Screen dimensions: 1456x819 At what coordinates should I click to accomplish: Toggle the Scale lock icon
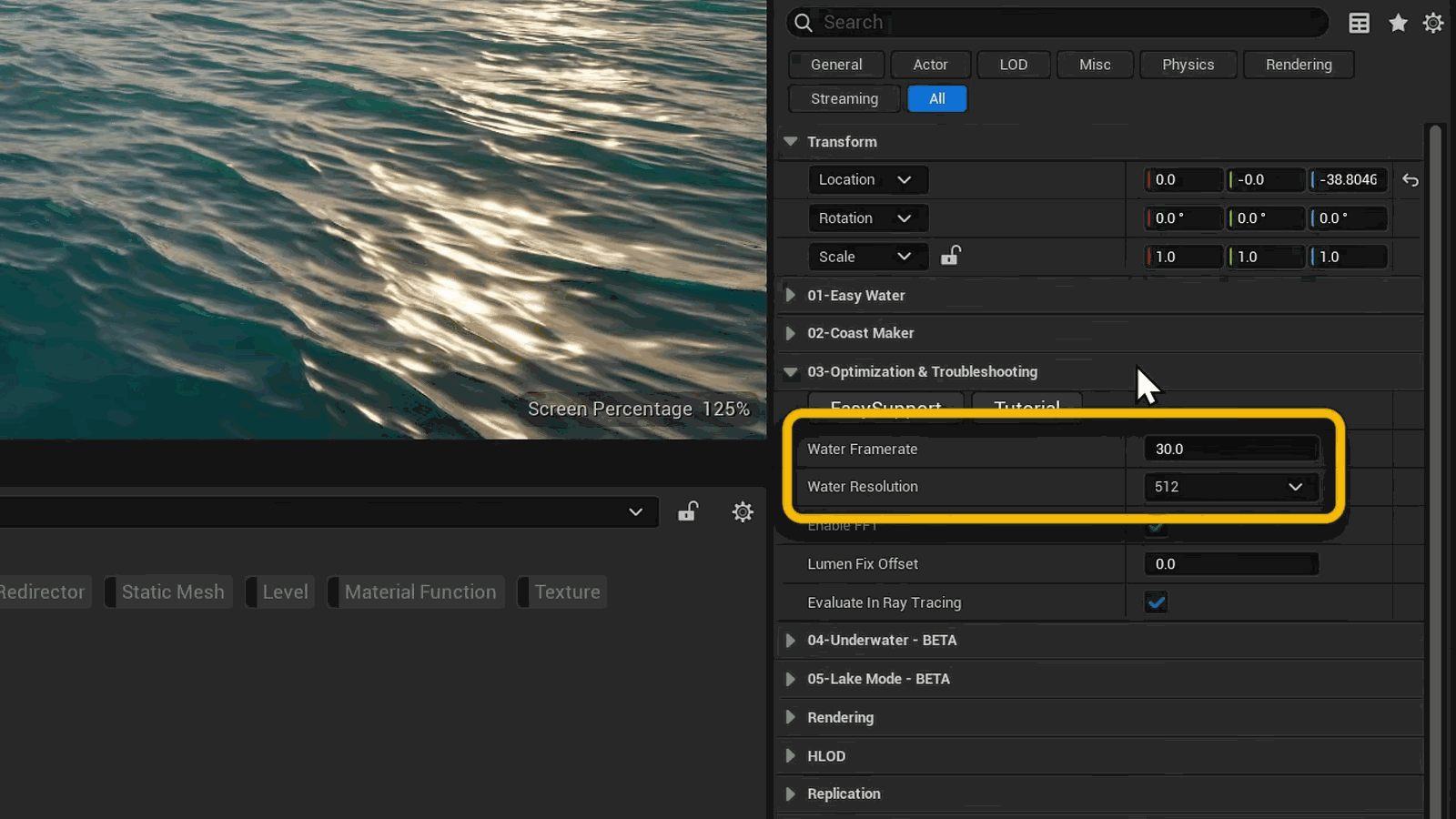(x=950, y=256)
